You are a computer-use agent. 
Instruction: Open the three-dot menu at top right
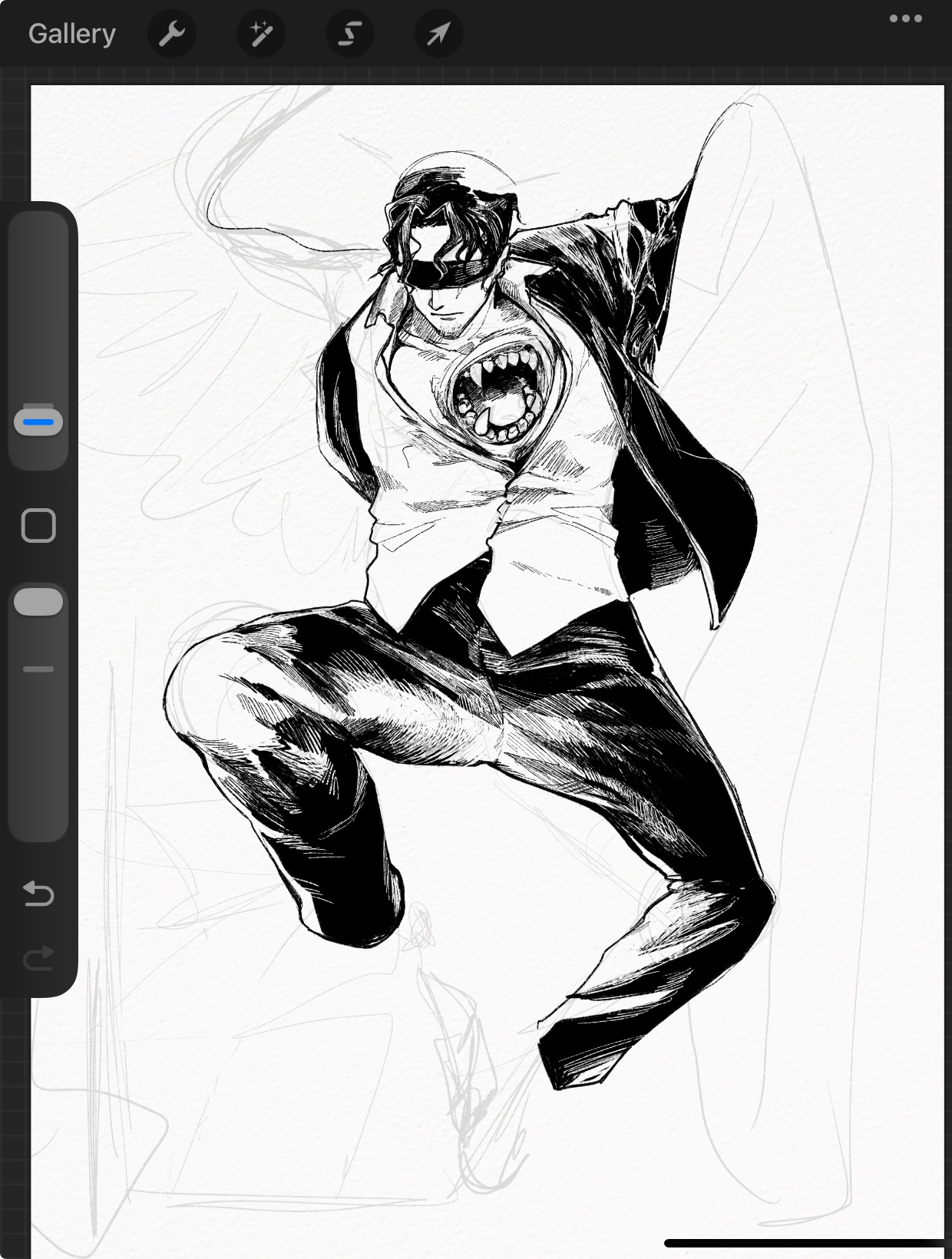(x=906, y=18)
